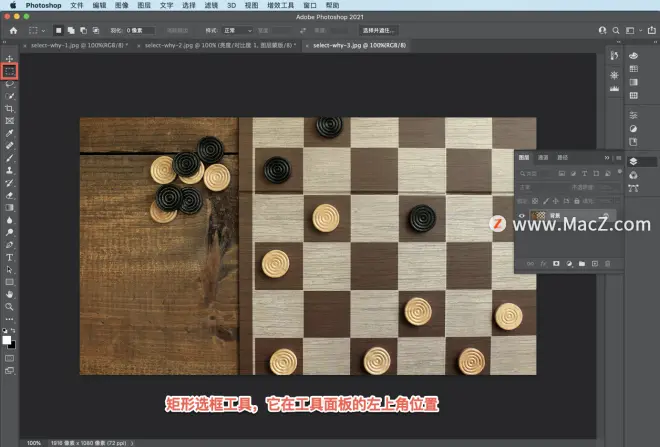Select the Brush tool
660x447 pixels.
point(9,158)
